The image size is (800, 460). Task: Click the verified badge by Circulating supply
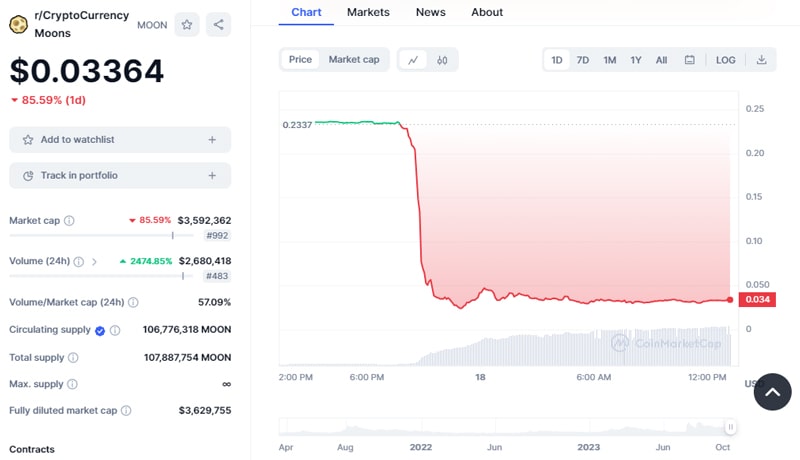(100, 330)
